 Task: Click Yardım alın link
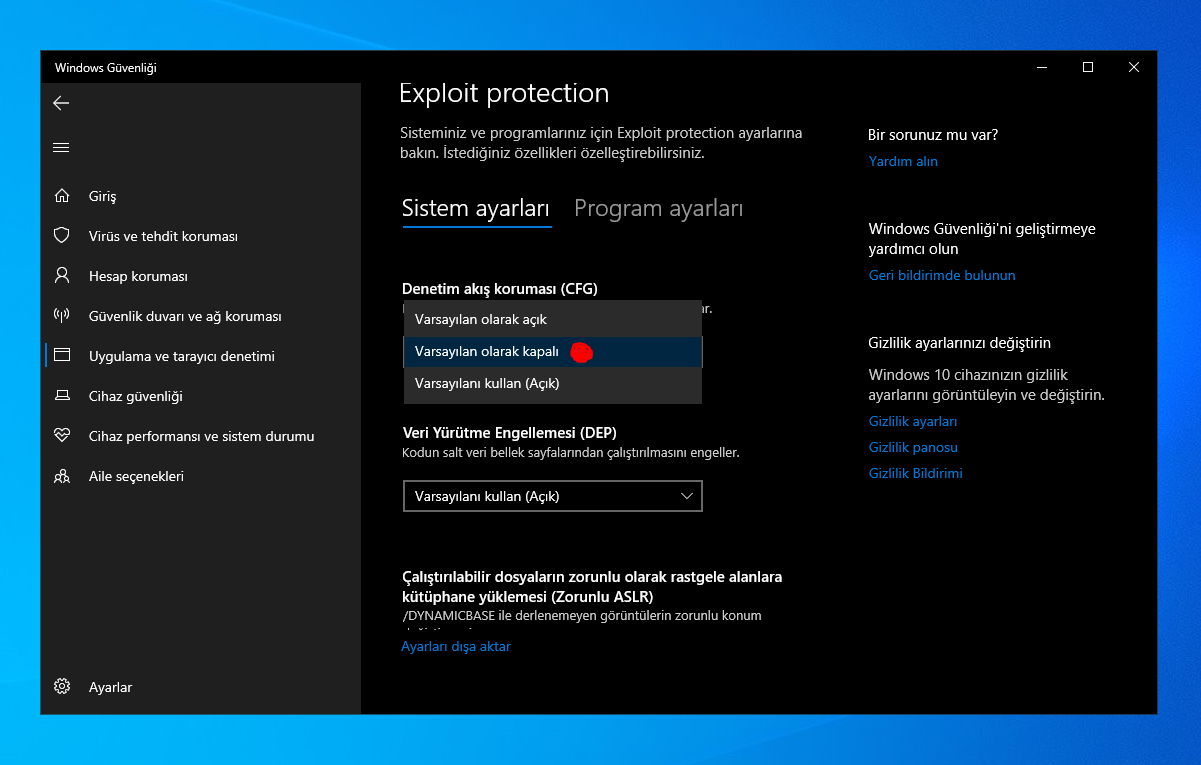click(903, 161)
